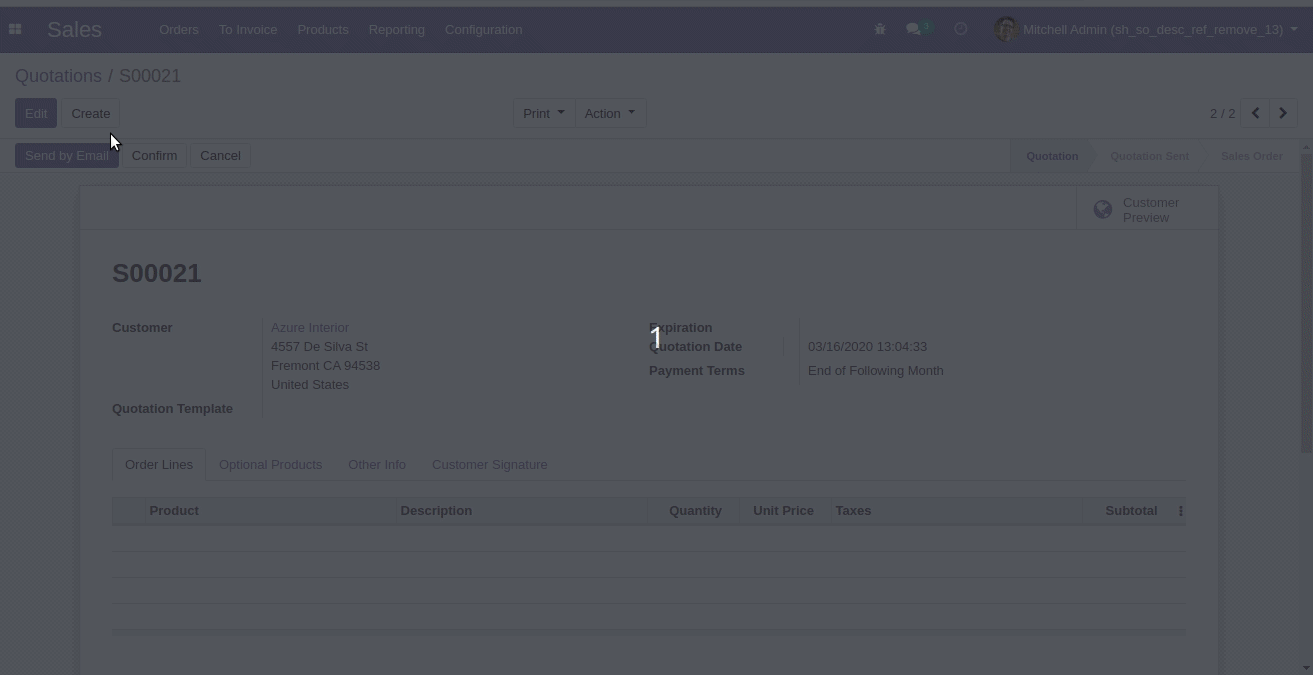Sort by Unit Price column header
This screenshot has height=675, width=1313.
(783, 511)
